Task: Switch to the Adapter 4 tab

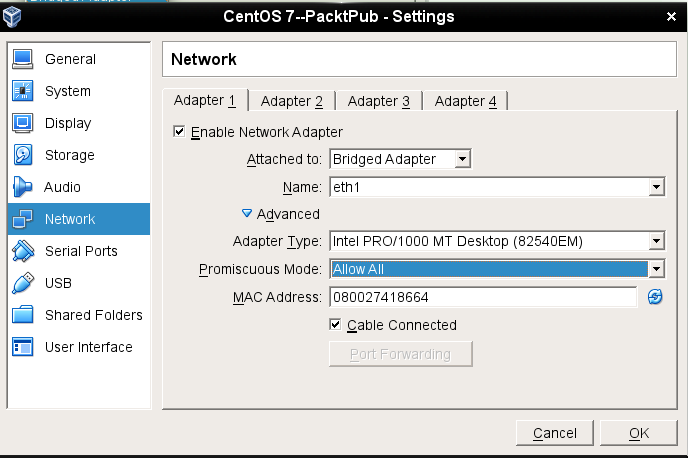Action: coord(465,101)
